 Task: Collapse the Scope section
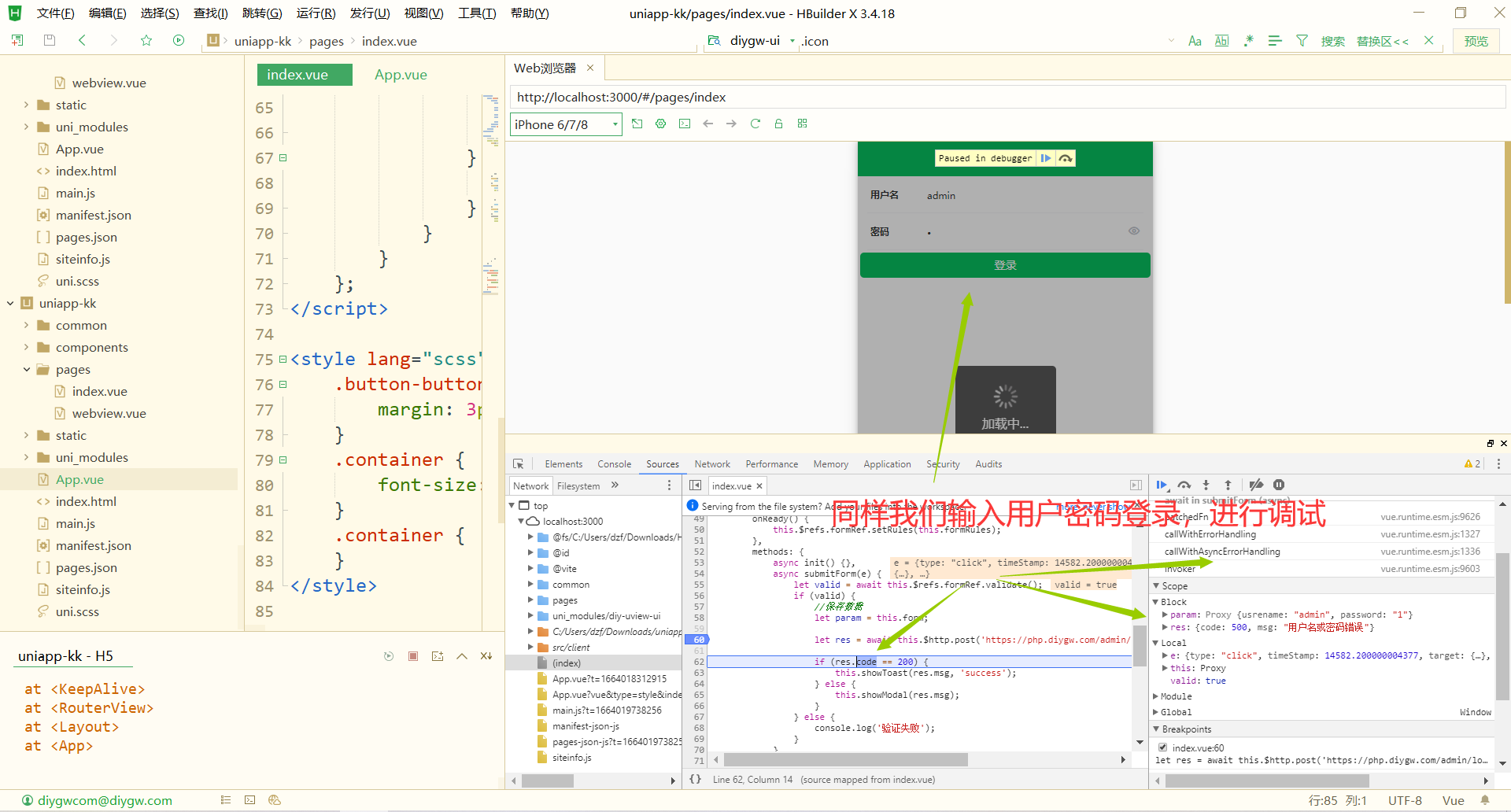1157,586
